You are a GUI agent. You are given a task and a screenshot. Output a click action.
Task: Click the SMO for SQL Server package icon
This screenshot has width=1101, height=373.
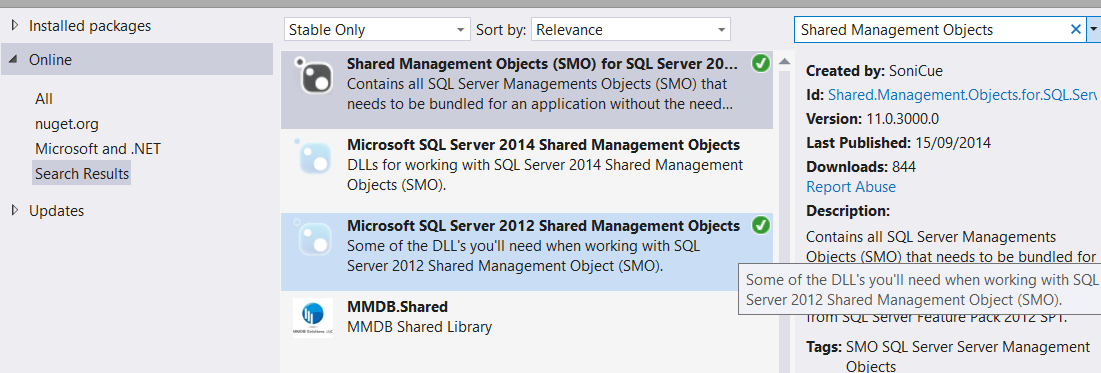(x=313, y=74)
